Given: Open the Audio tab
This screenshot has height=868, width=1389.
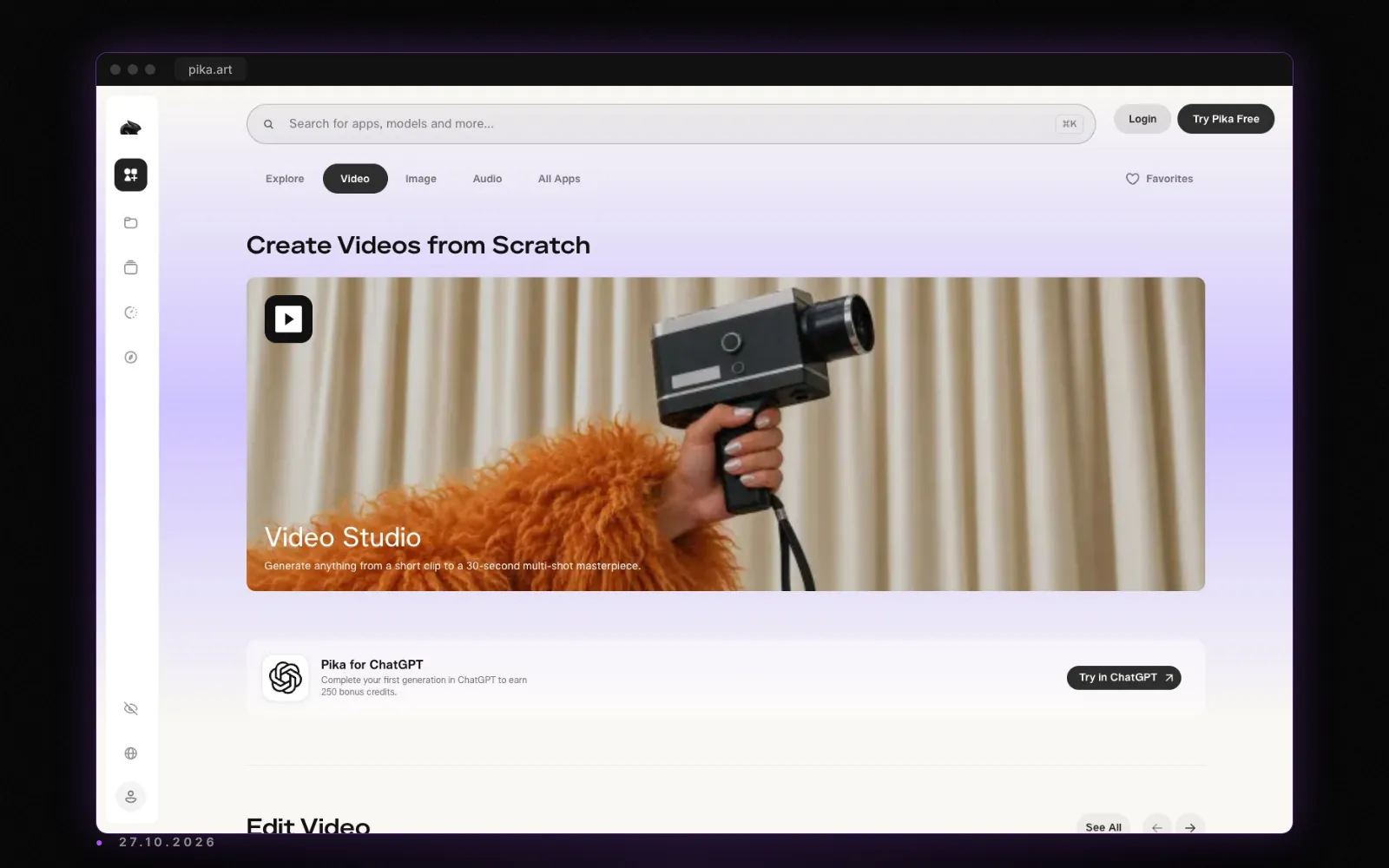Looking at the screenshot, I should pyautogui.click(x=487, y=179).
